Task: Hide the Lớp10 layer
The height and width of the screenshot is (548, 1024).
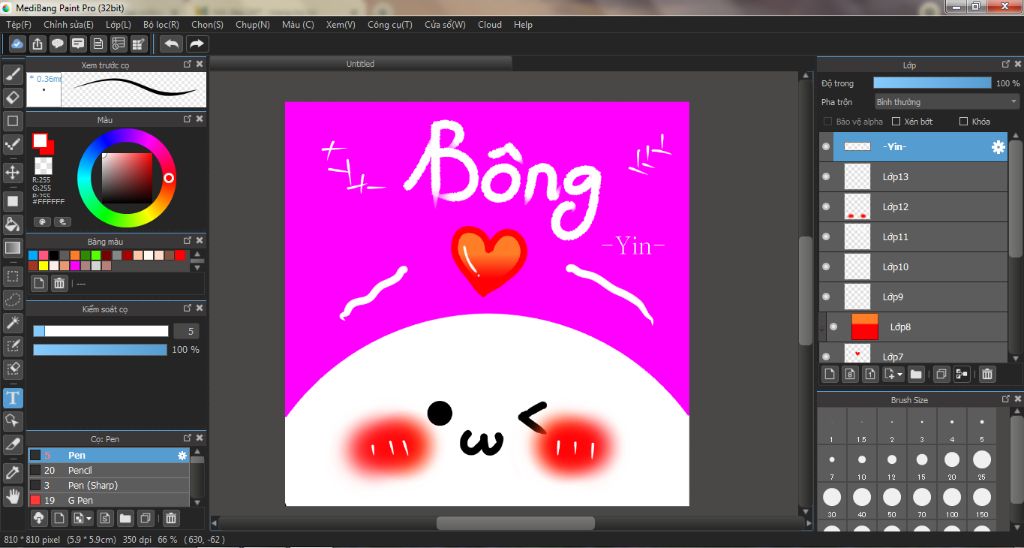Action: pos(826,266)
